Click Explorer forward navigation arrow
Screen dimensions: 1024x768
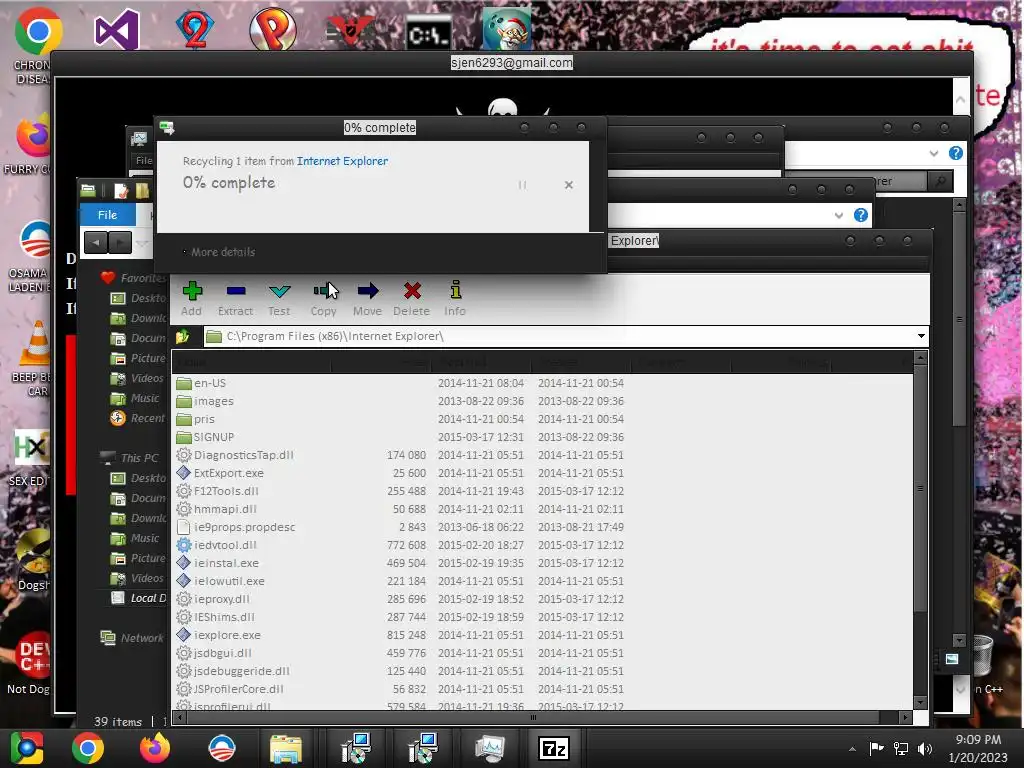coord(120,243)
